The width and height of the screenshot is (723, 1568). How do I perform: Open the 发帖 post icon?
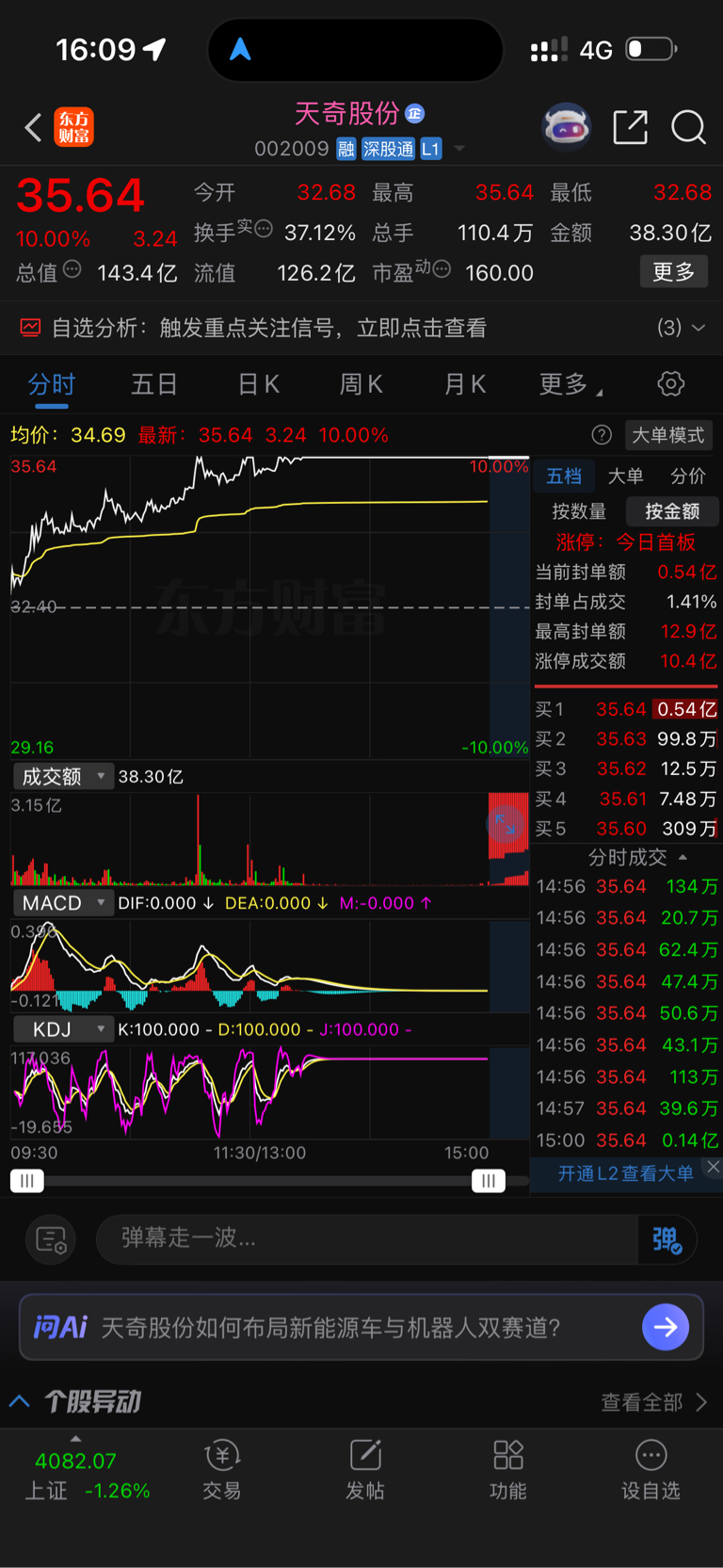click(365, 1469)
